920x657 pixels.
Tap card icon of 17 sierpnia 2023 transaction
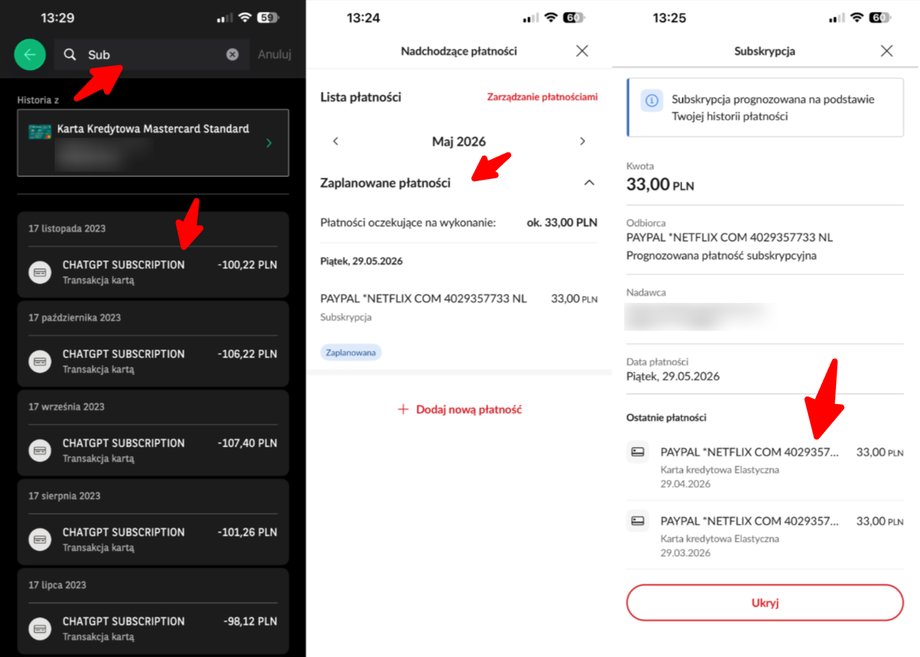click(x=40, y=540)
